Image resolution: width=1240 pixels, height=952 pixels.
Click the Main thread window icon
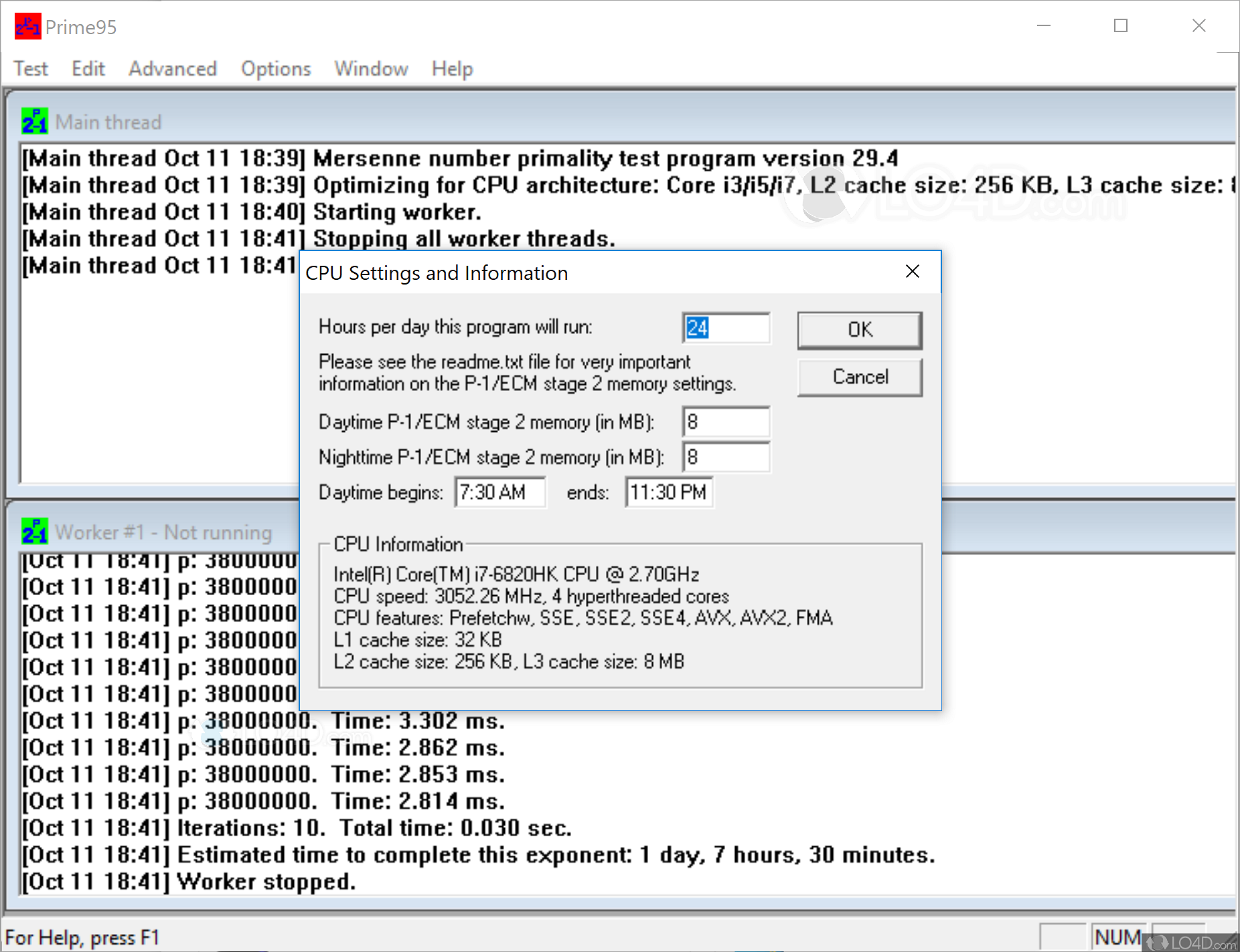click(x=34, y=122)
